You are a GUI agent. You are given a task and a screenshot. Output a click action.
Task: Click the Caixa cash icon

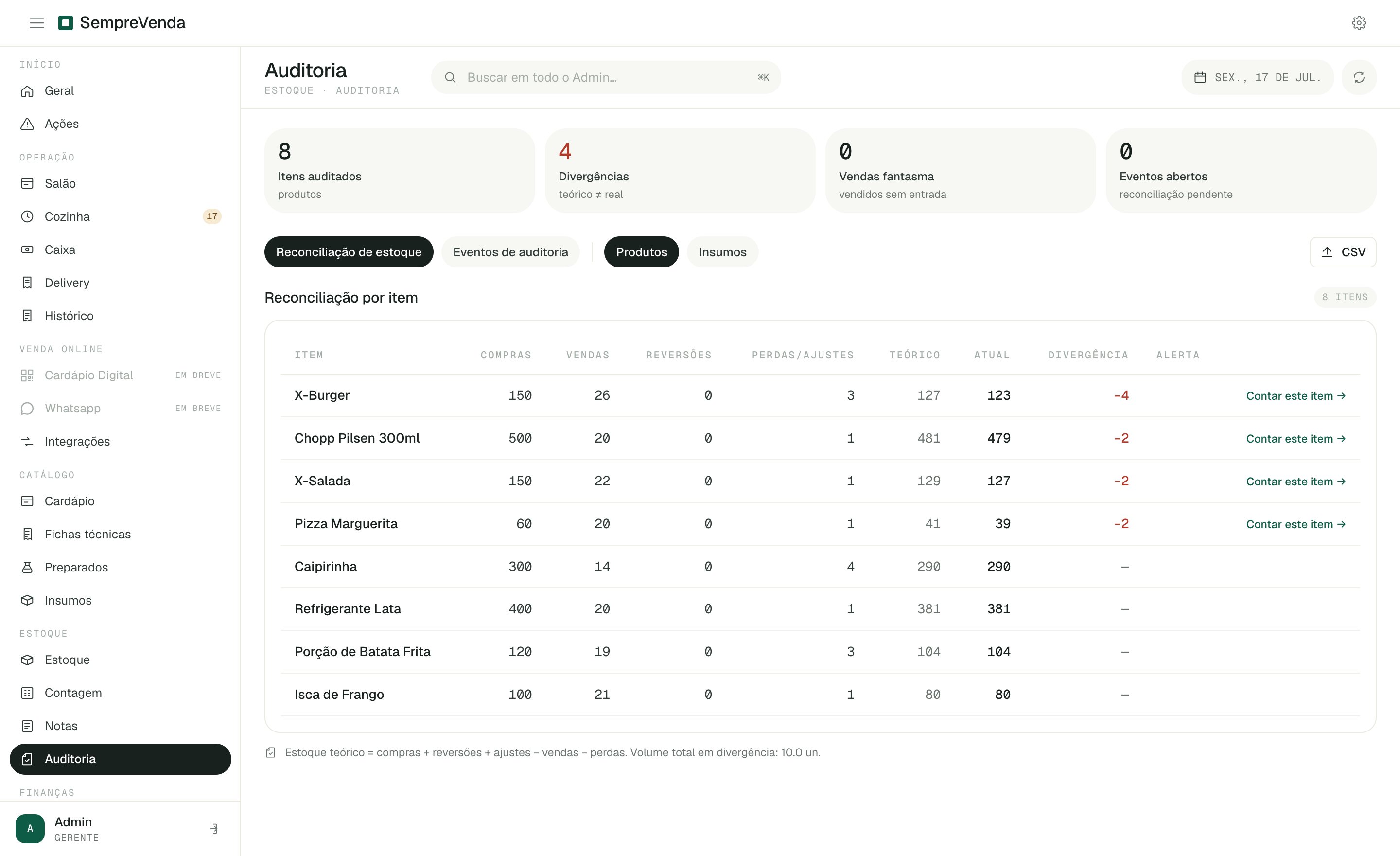click(27, 250)
